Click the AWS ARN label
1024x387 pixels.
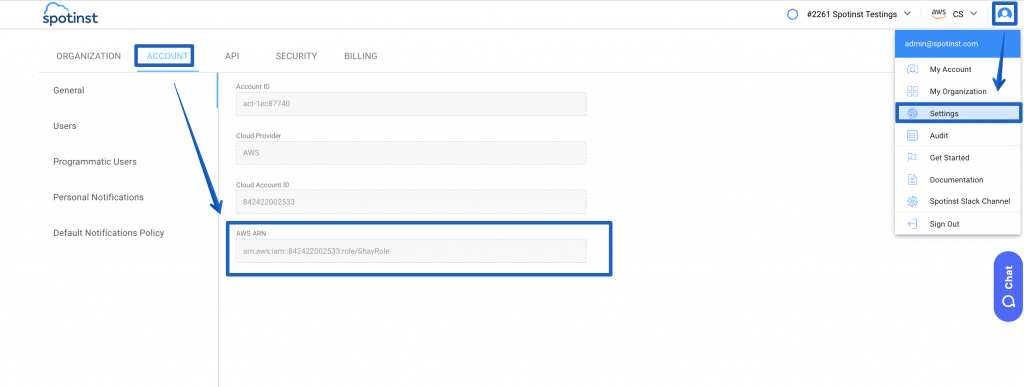(x=251, y=233)
